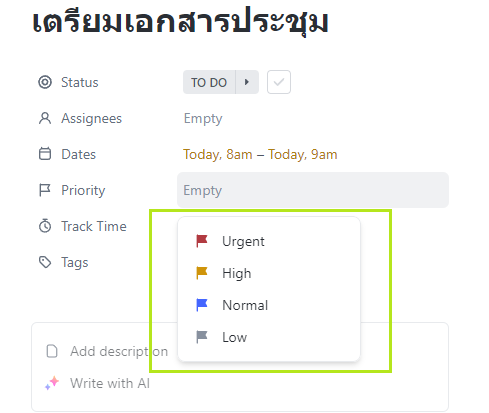Advance status using arrow next to TO DO
This screenshot has height=413, width=489.
[x=247, y=82]
